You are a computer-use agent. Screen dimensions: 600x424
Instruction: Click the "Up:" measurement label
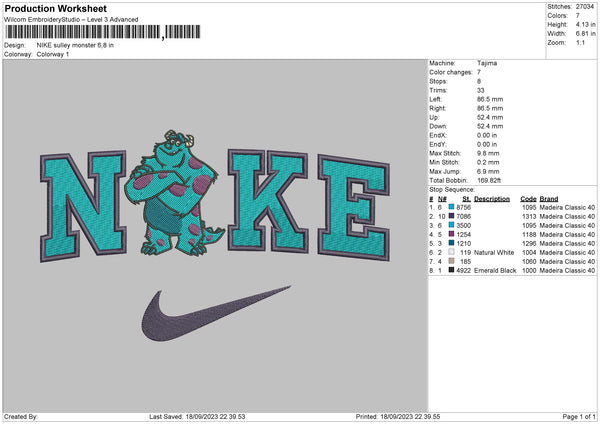click(434, 117)
